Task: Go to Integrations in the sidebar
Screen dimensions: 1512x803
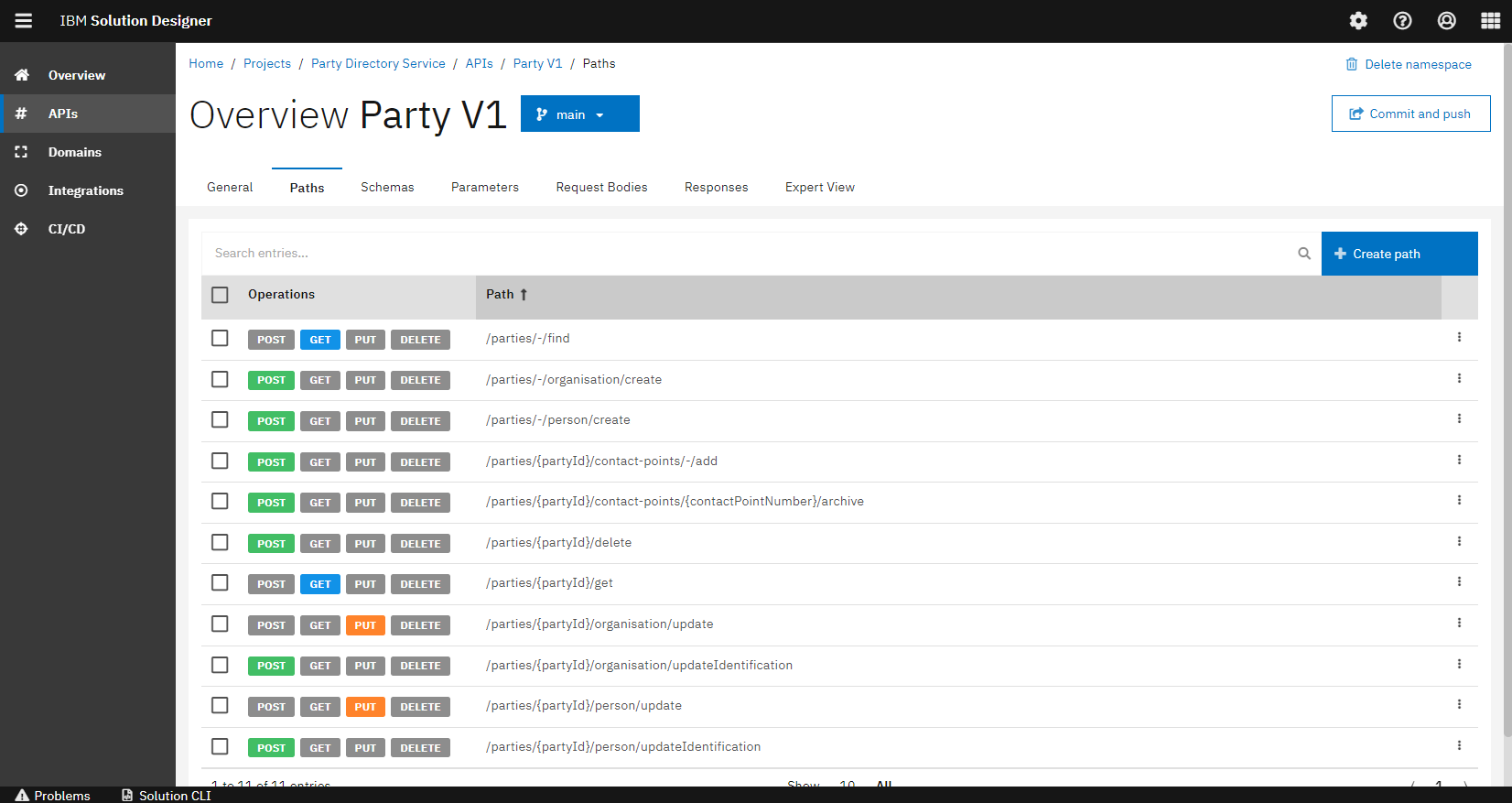Action: (85, 190)
